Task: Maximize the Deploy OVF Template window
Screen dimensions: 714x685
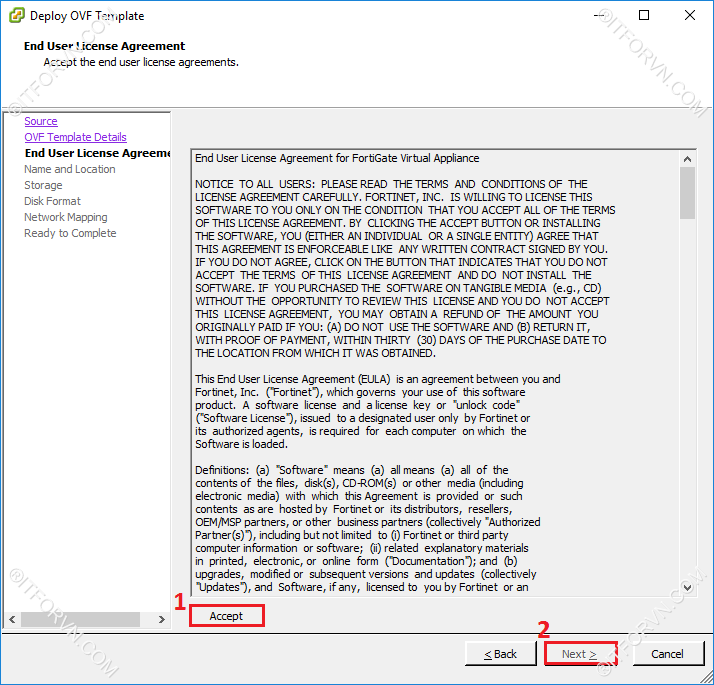Action: (644, 15)
